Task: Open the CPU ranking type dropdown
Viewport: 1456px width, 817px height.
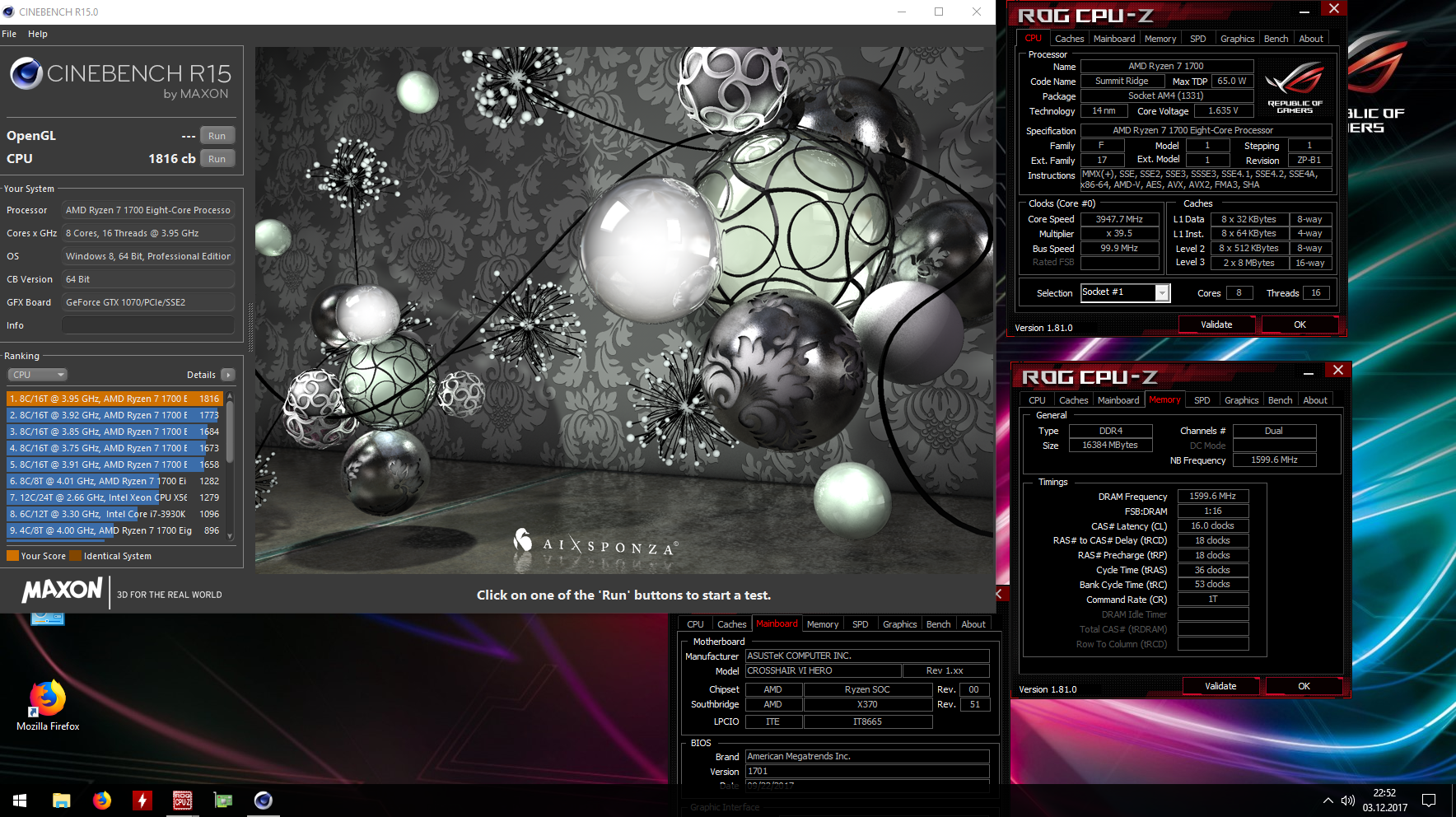Action: click(x=37, y=375)
